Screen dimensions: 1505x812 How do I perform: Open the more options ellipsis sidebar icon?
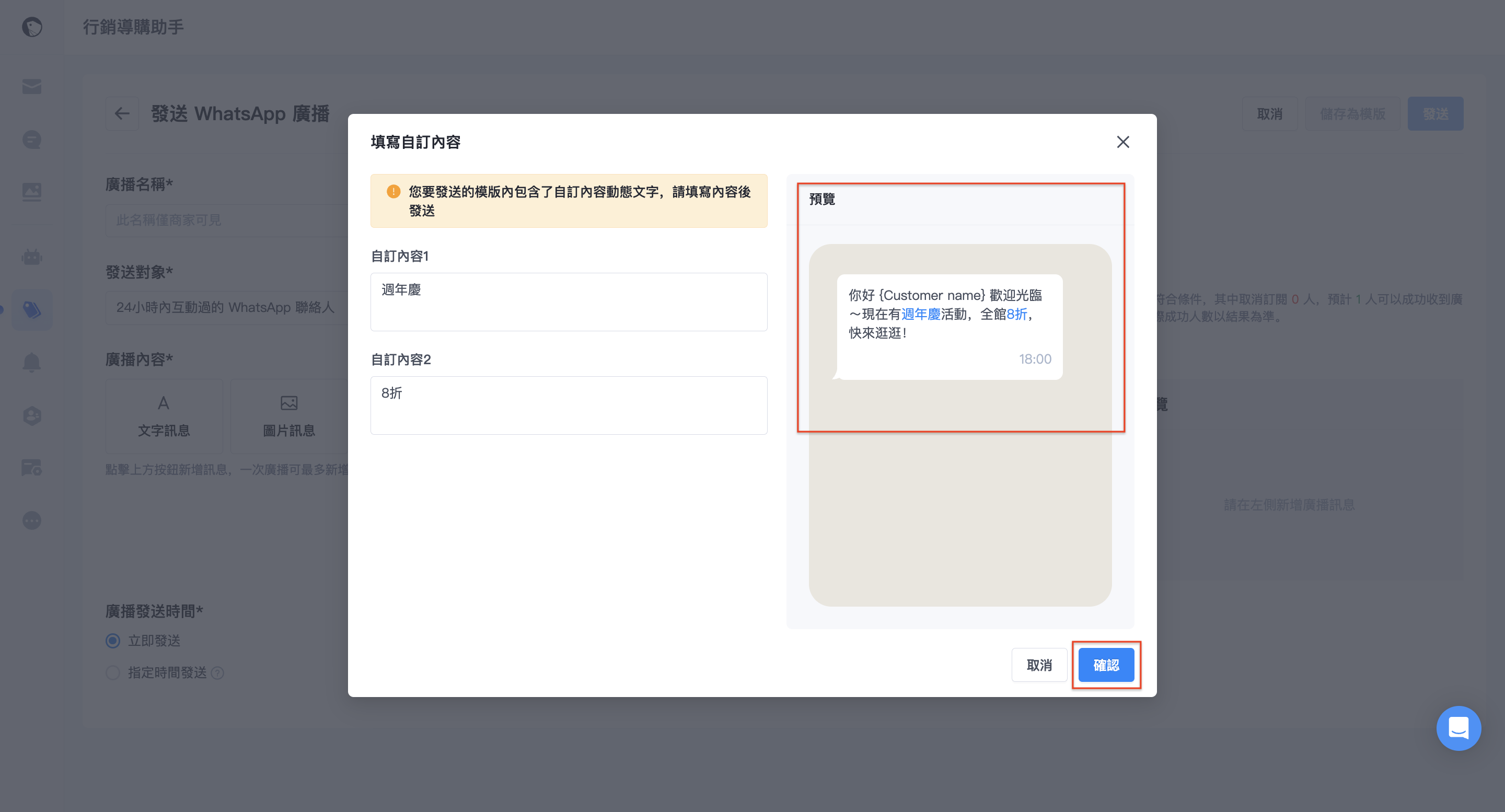coord(32,520)
